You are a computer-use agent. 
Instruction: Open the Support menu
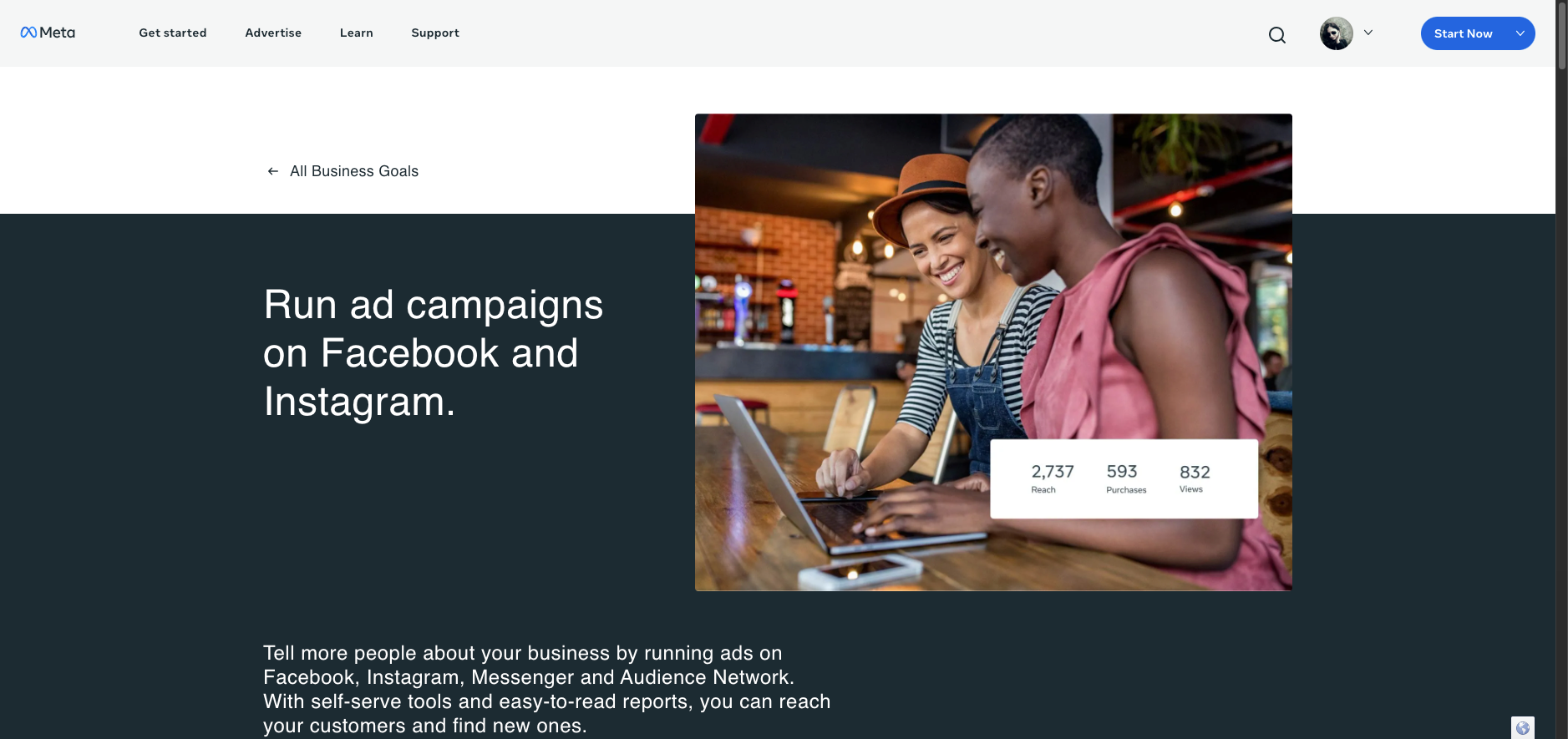point(435,33)
